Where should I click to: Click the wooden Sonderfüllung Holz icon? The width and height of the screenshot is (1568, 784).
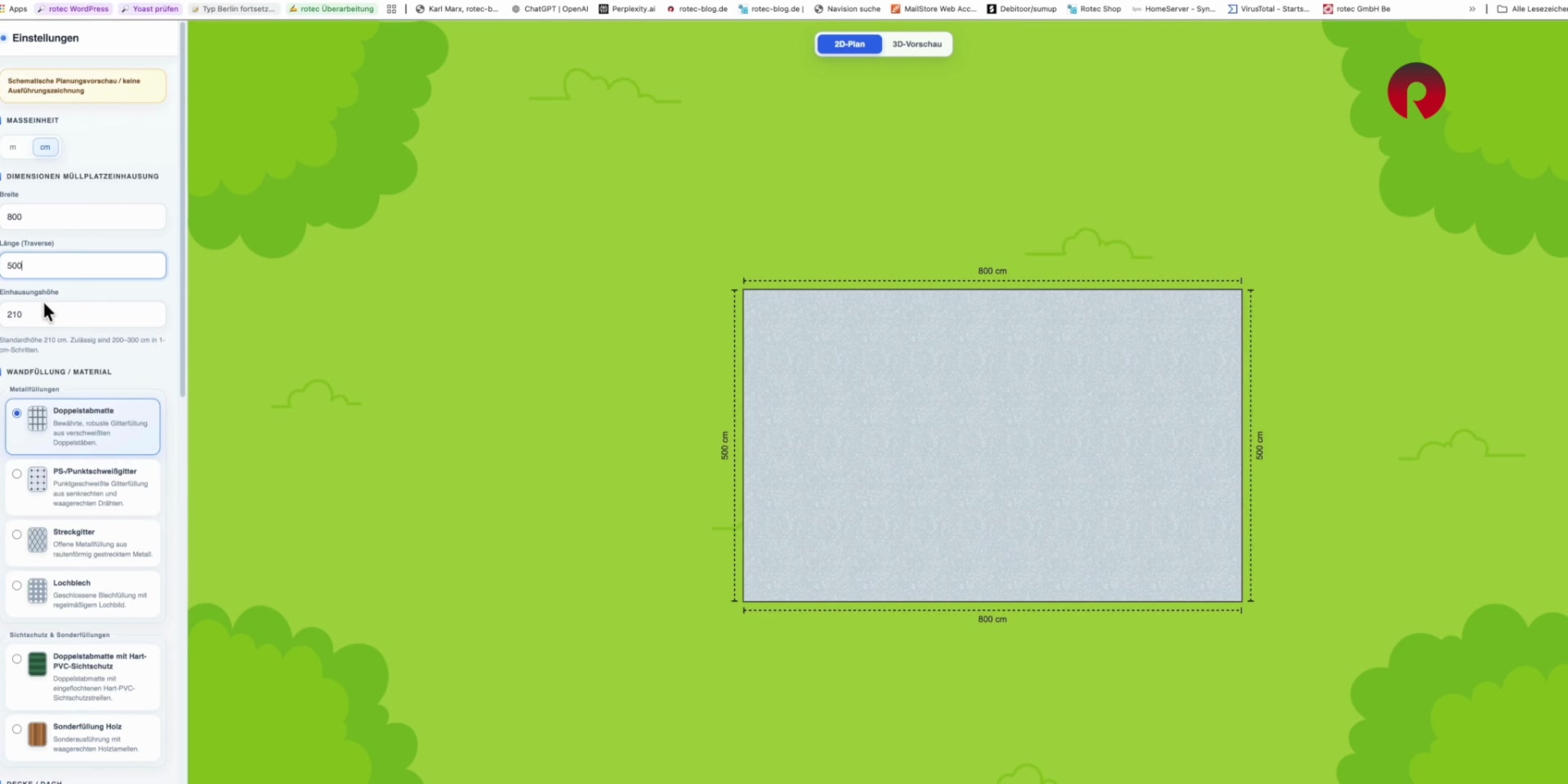coord(38,734)
